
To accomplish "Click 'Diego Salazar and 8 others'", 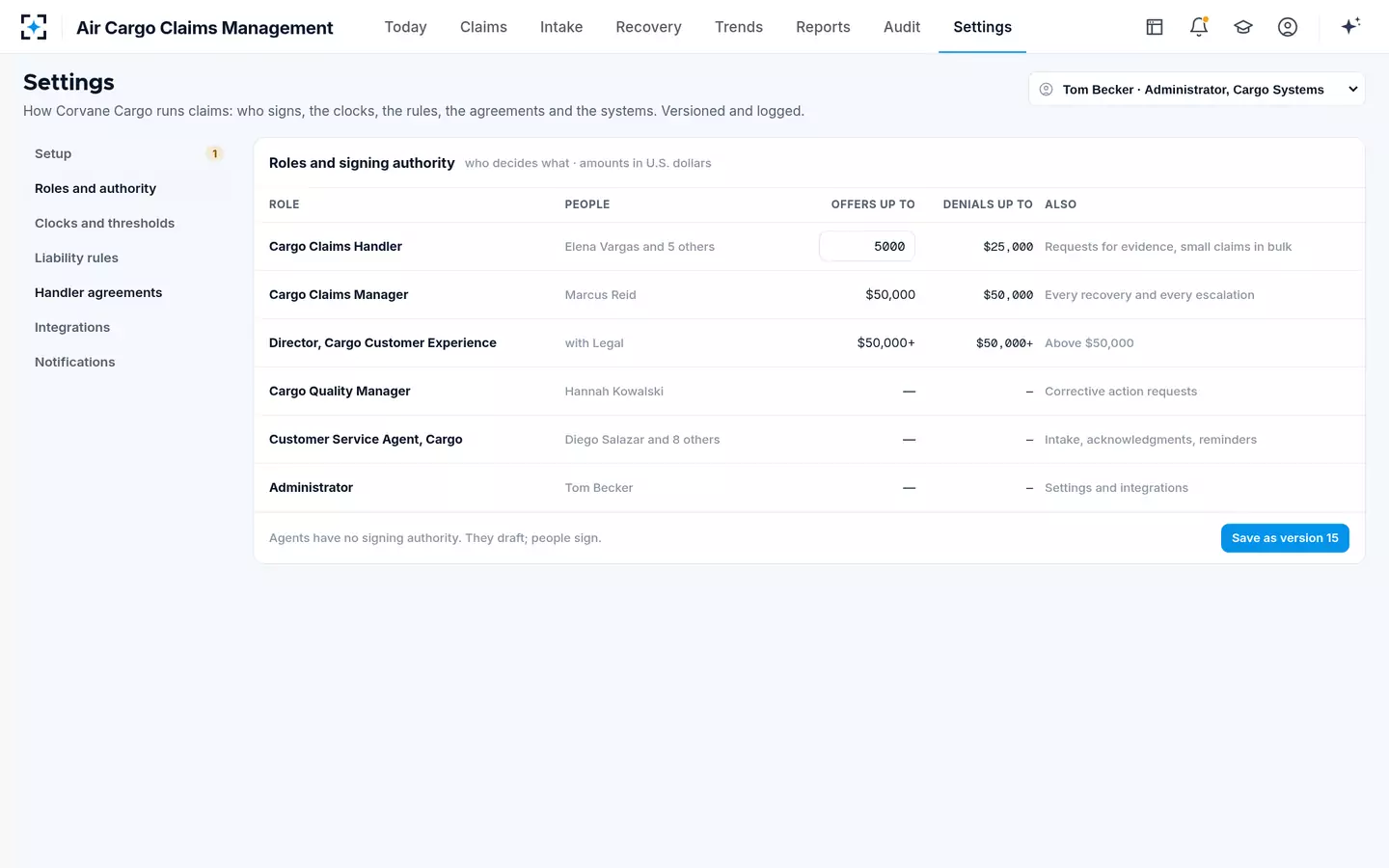I will 642,440.
